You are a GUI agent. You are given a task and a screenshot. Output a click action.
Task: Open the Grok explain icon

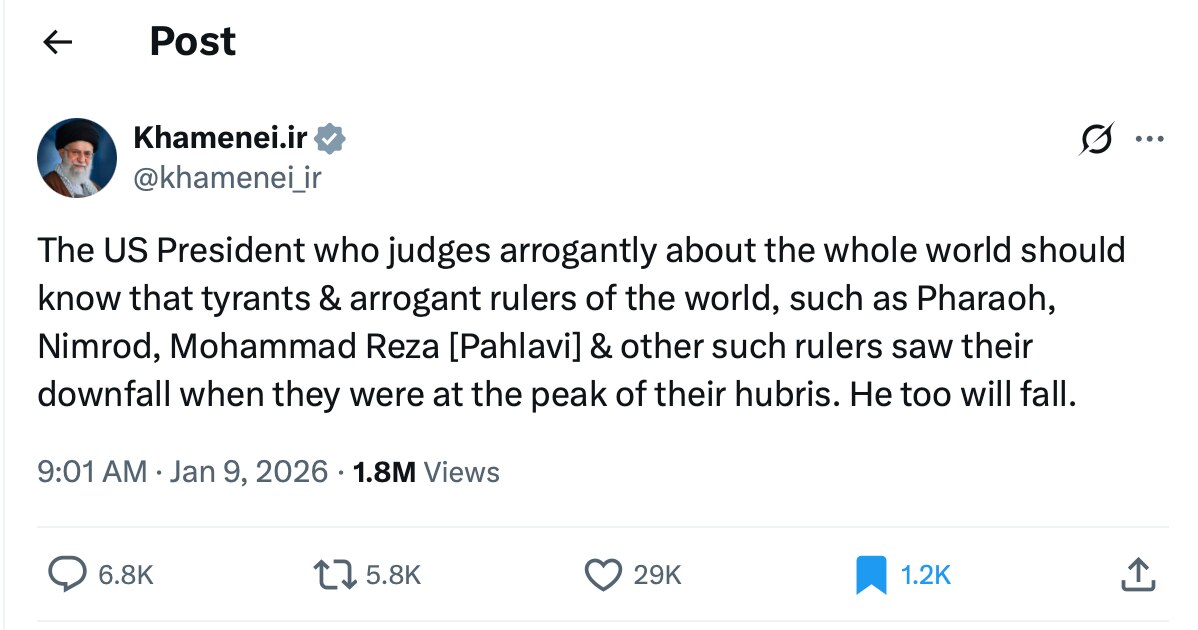(1096, 141)
